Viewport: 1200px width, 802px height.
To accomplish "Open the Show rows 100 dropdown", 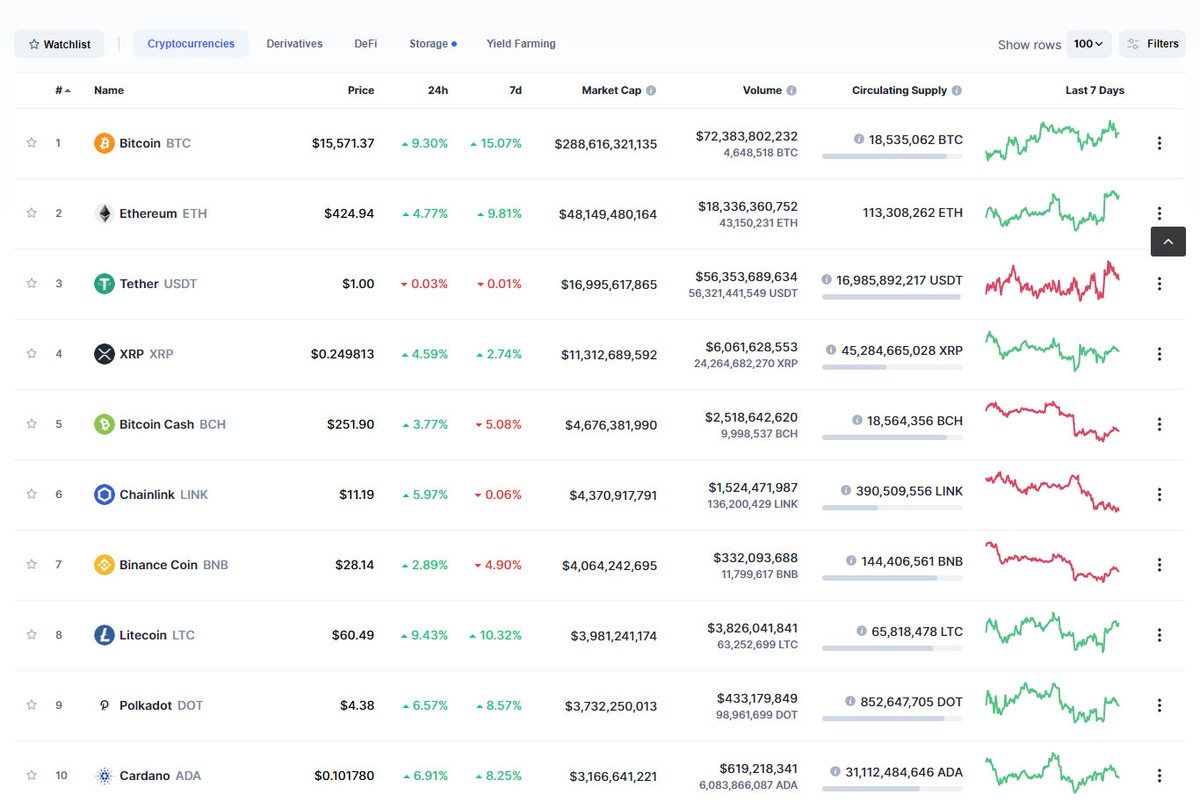I will pos(1089,43).
